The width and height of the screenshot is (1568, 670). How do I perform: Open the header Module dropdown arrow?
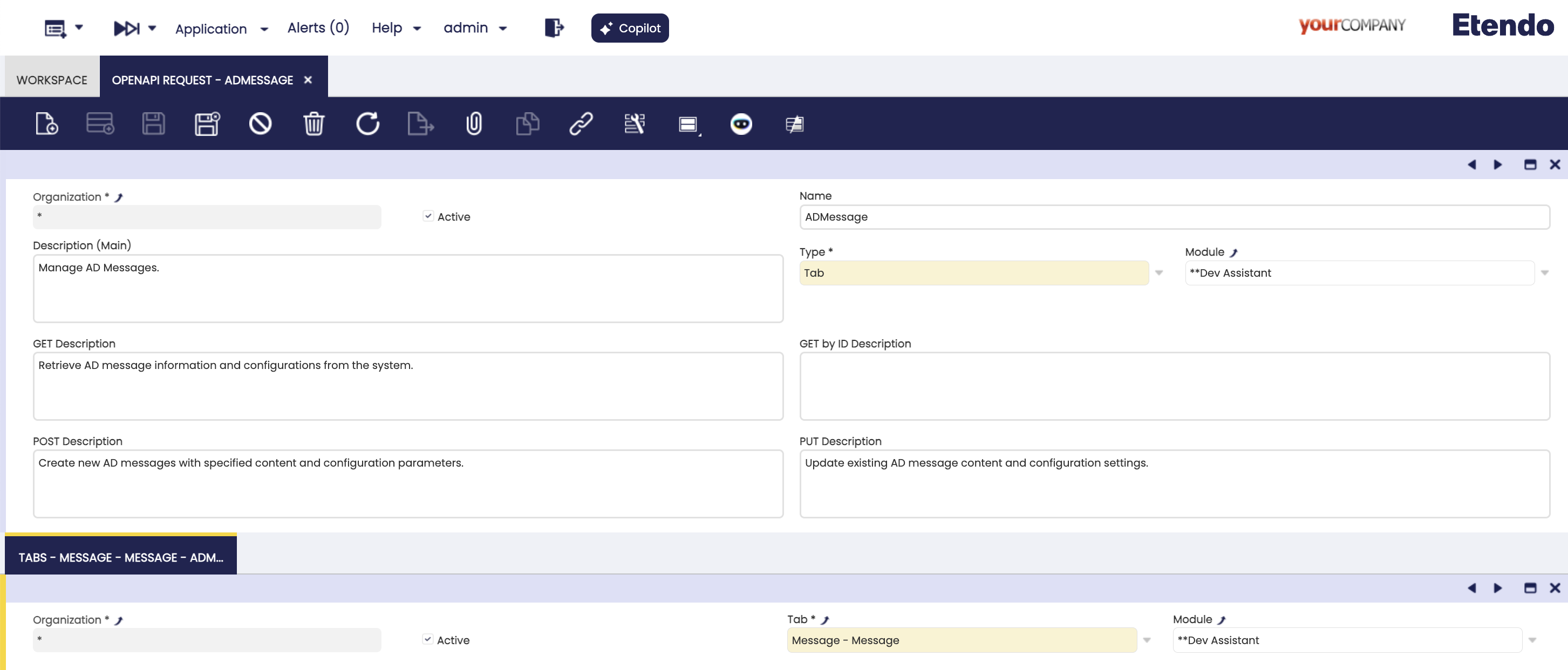tap(1544, 274)
